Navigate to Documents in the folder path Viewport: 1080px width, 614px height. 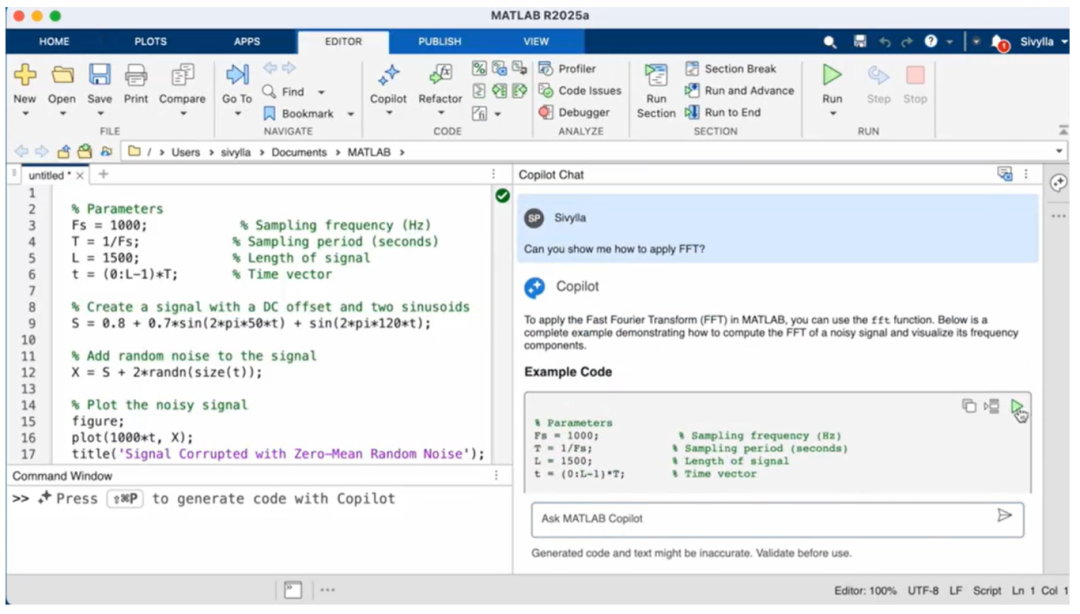pyautogui.click(x=299, y=152)
